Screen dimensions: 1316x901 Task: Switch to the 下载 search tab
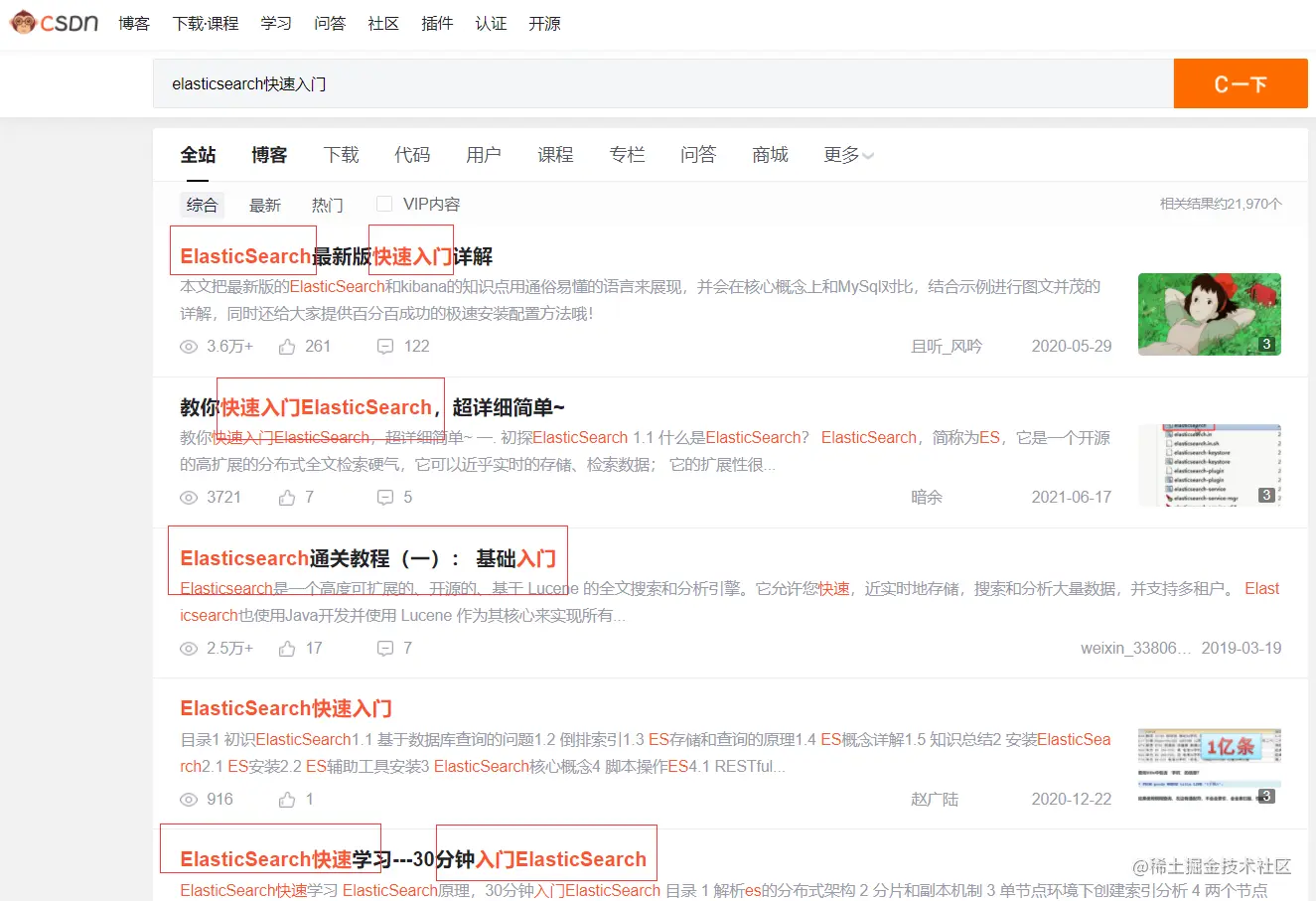click(x=341, y=155)
